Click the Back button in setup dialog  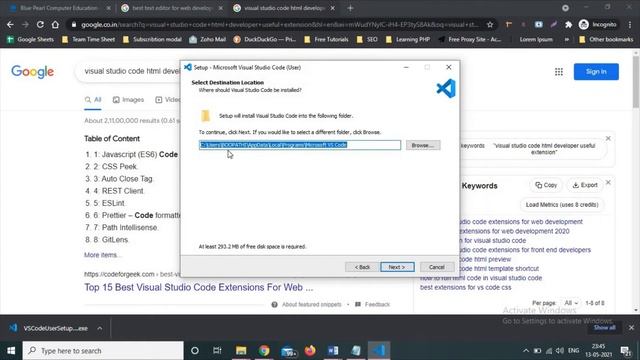point(362,267)
